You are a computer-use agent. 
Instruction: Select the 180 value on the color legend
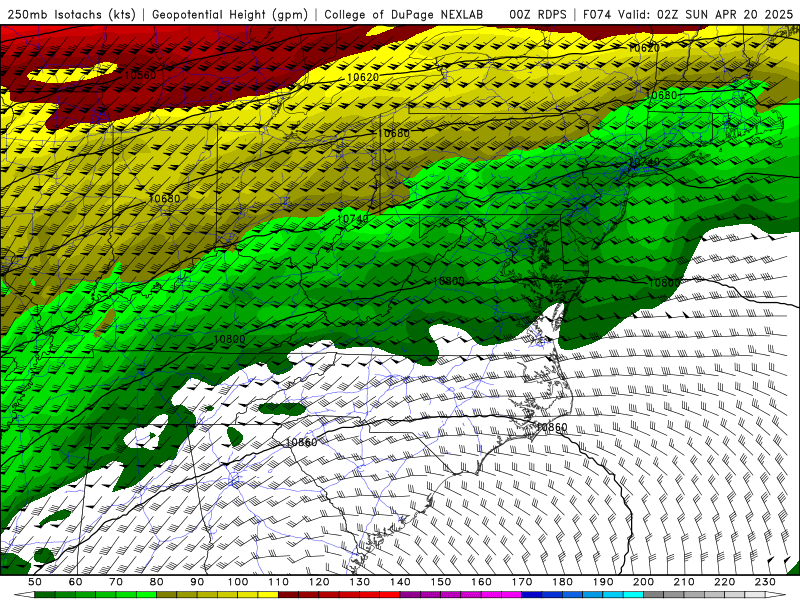pyautogui.click(x=562, y=582)
